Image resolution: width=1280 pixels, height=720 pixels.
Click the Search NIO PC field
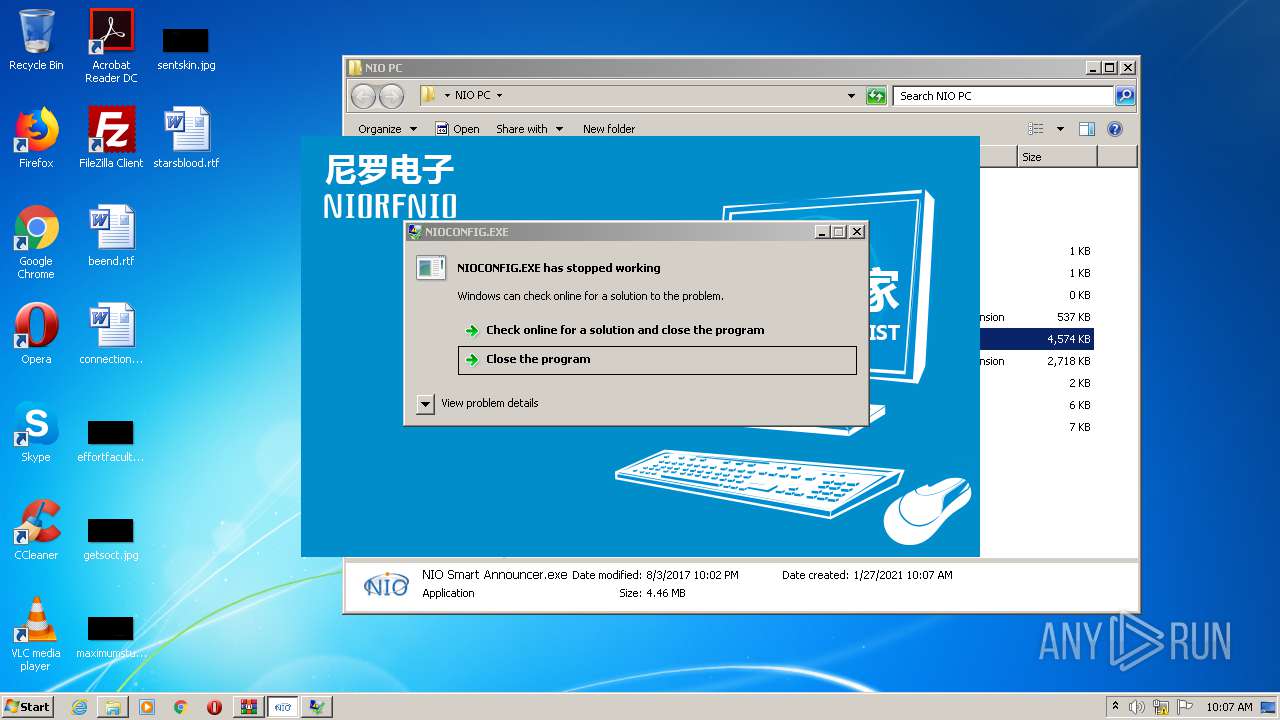[1003, 96]
